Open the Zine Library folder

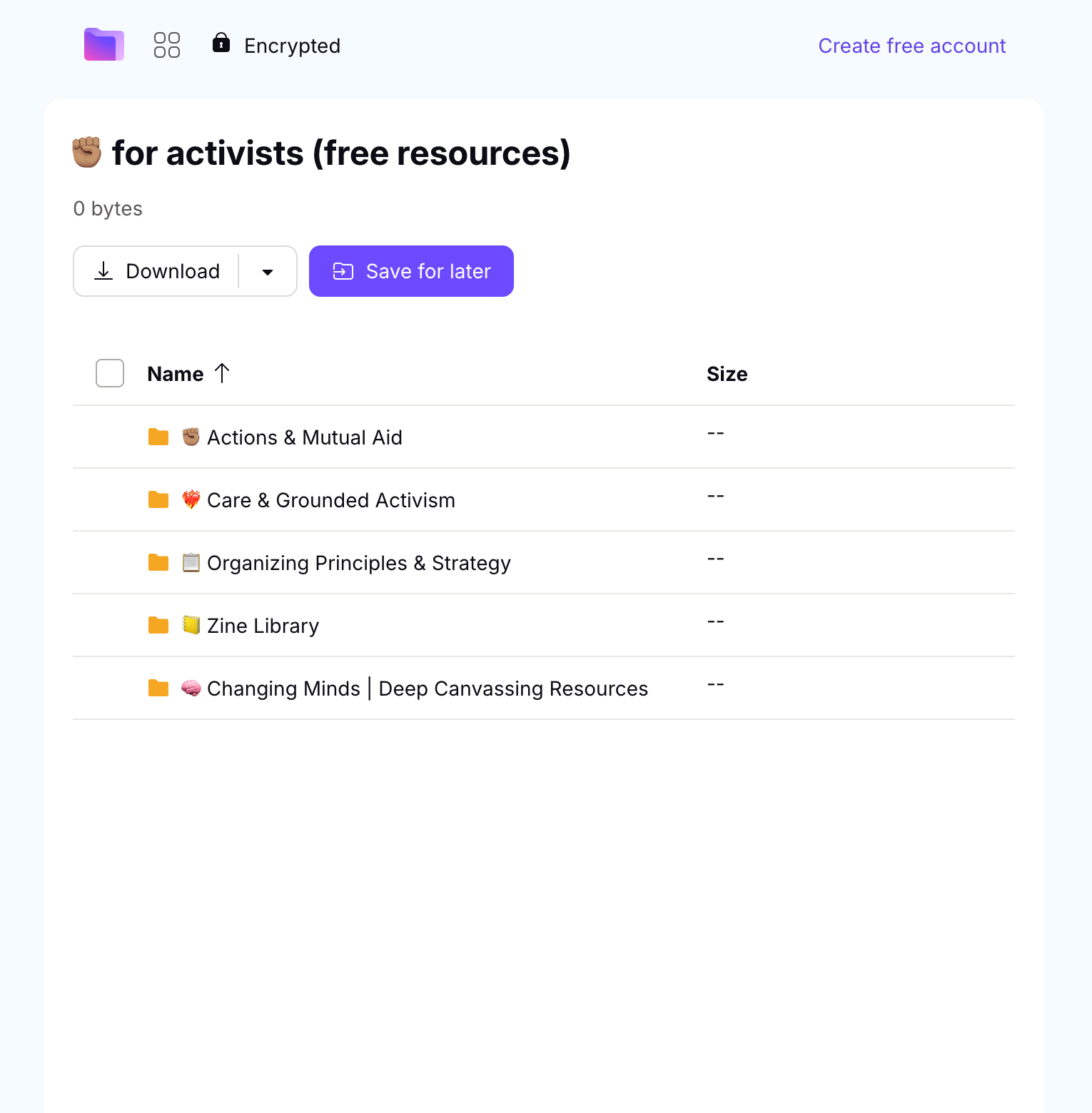pos(263,626)
